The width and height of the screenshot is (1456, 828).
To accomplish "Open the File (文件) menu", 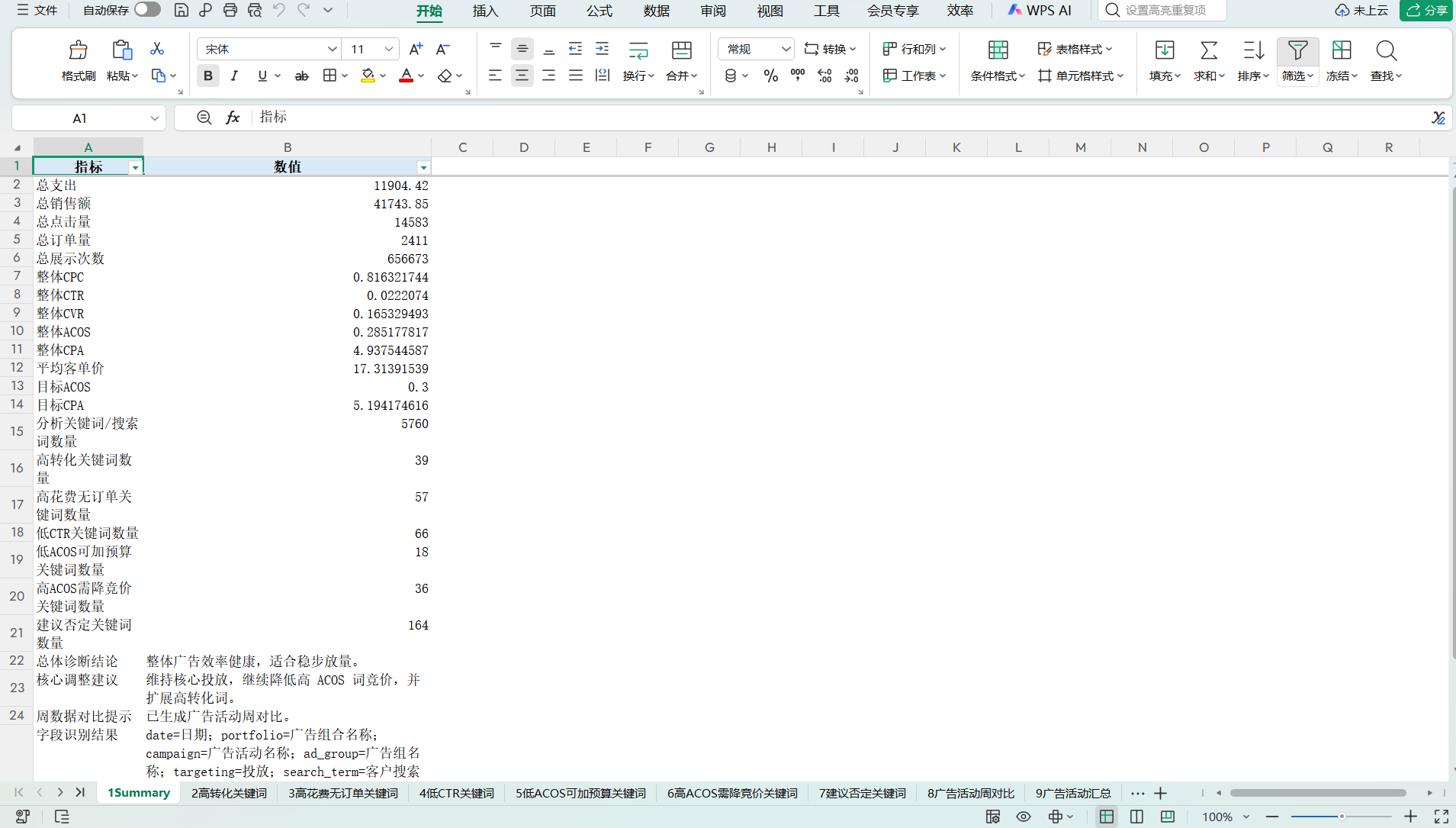I will 37,10.
